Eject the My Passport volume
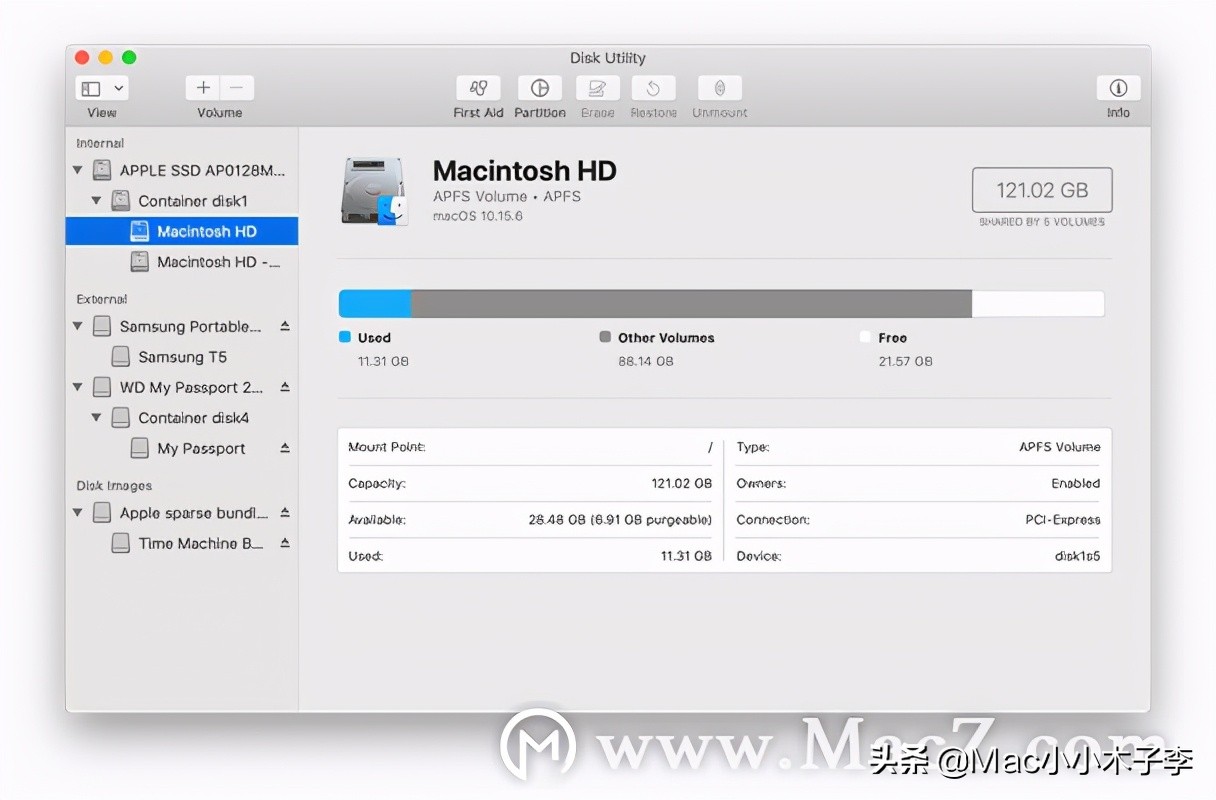 283,448
